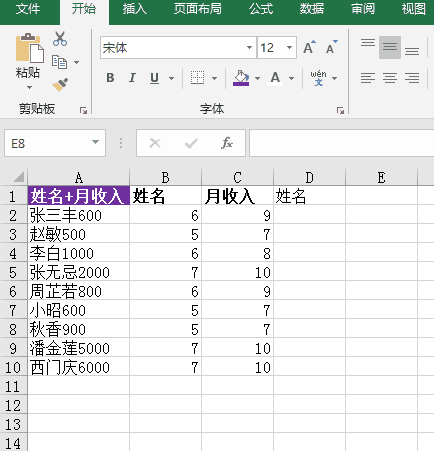The image size is (434, 451).
Task: Center text horizontally
Action: (x=390, y=78)
